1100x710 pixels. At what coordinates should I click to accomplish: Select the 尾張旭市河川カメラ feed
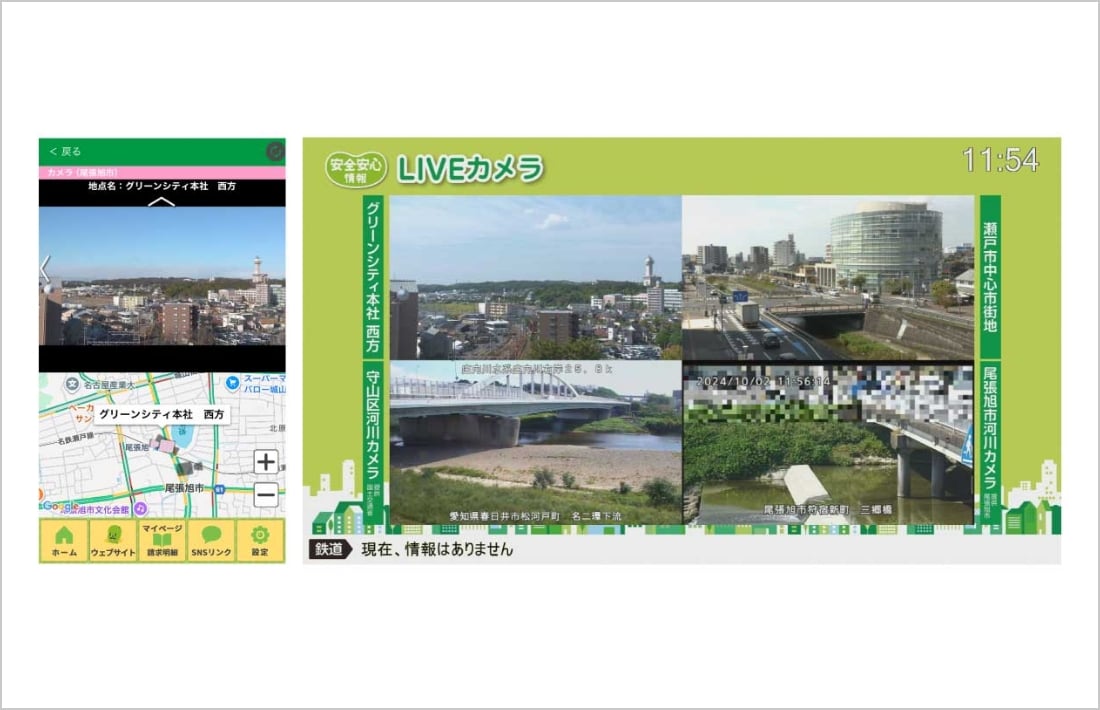click(x=827, y=443)
